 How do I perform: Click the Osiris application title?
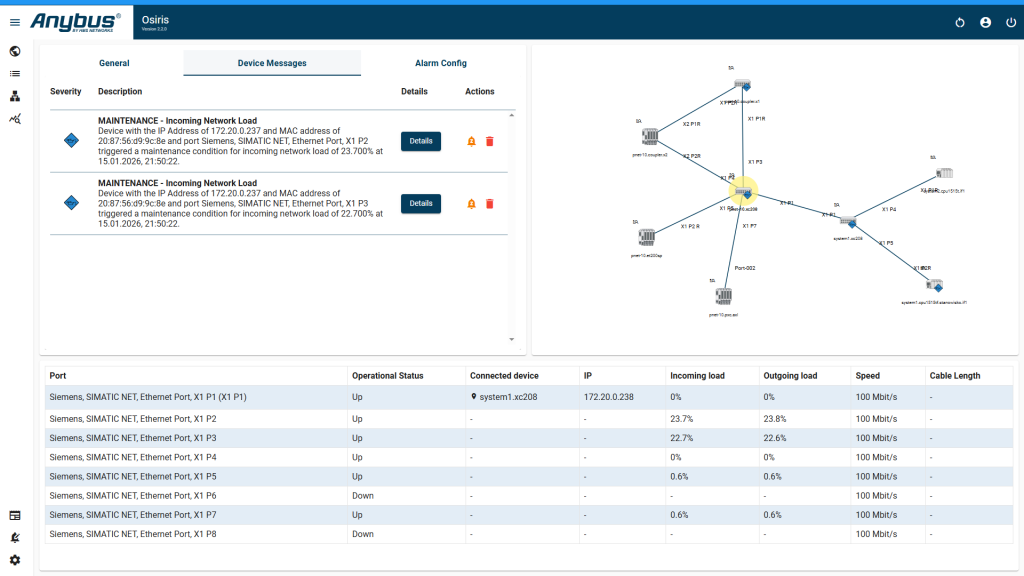[x=155, y=20]
